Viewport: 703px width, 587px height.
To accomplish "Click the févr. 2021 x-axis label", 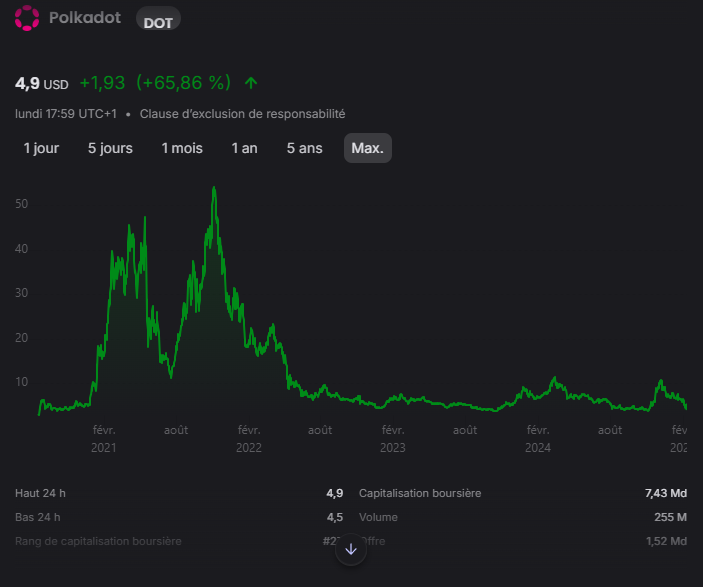I will point(104,439).
